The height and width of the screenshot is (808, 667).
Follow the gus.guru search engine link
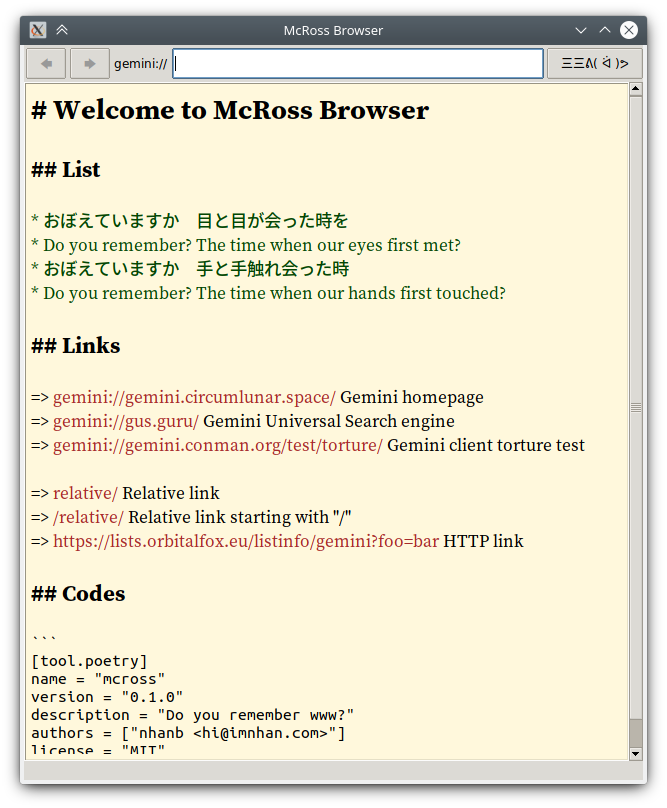126,421
